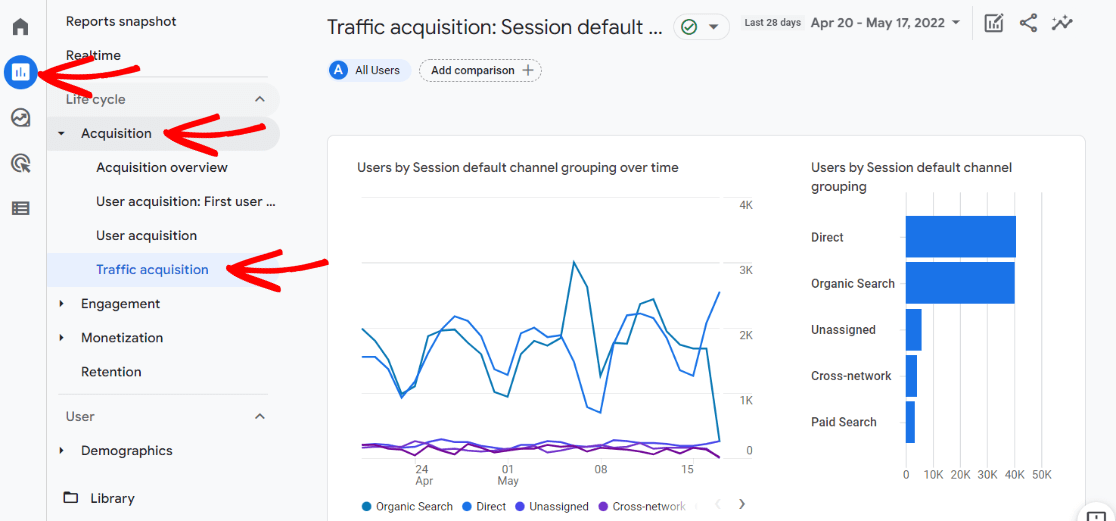Click the Share this report icon

pos(1028,24)
